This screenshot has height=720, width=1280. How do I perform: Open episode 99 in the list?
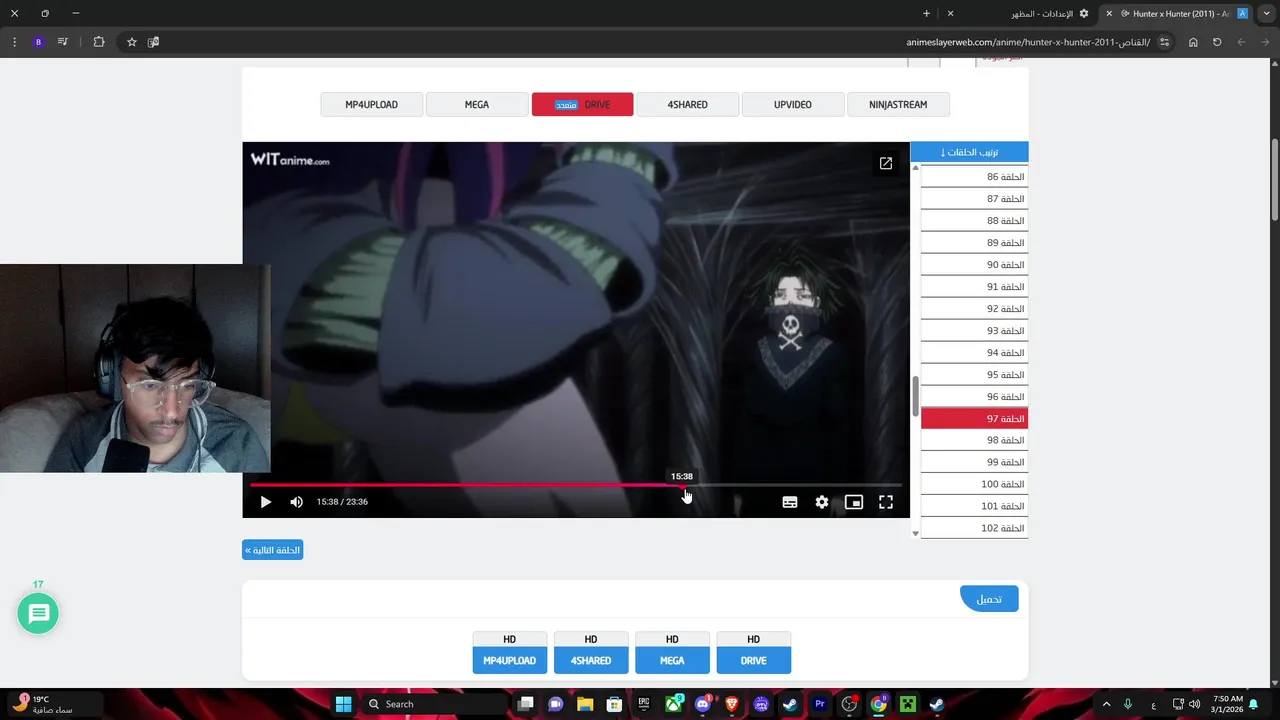tap(974, 462)
